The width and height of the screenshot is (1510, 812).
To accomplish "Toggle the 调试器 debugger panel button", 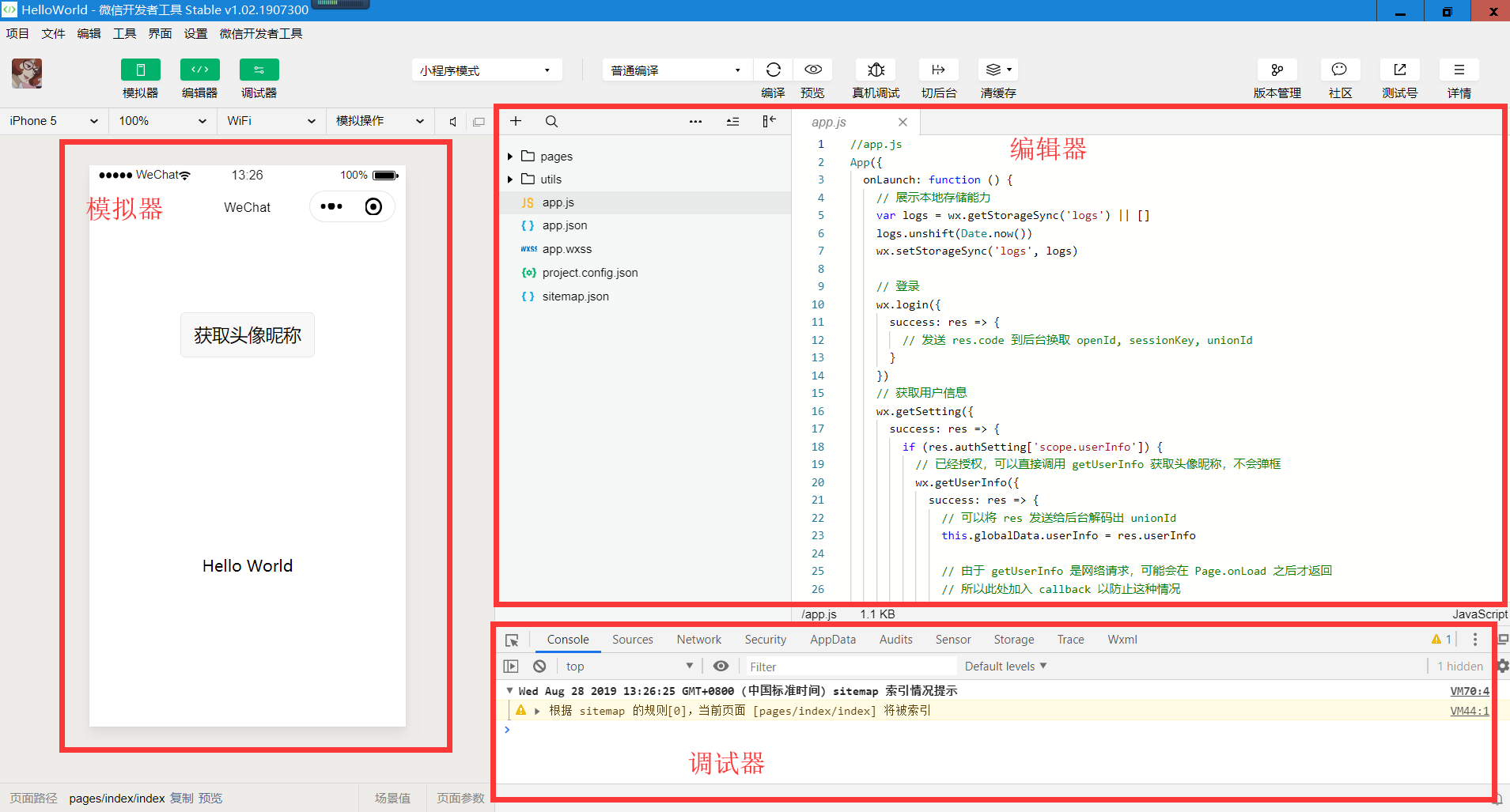I will coord(259,70).
